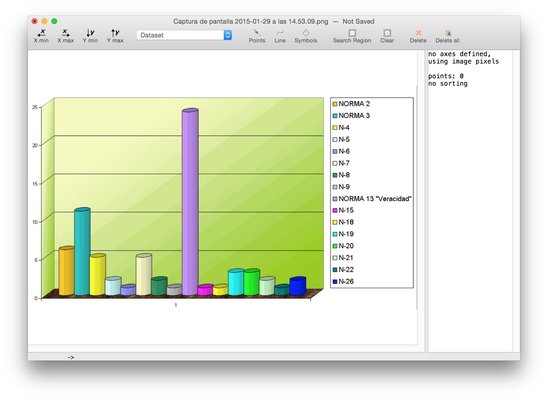The width and height of the screenshot is (548, 400).
Task: Click the "no axes defined," info text
Action: (460, 54)
